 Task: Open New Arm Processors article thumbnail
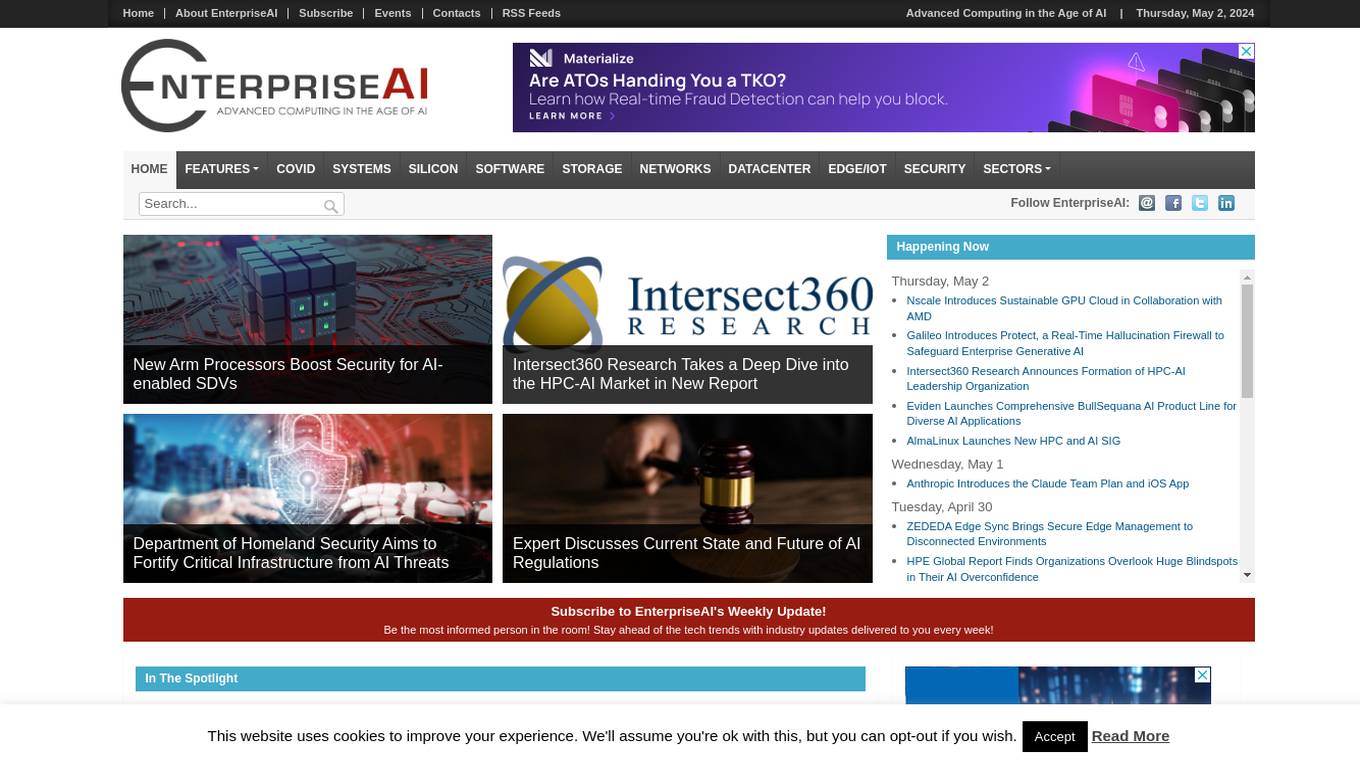pyautogui.click(x=308, y=319)
